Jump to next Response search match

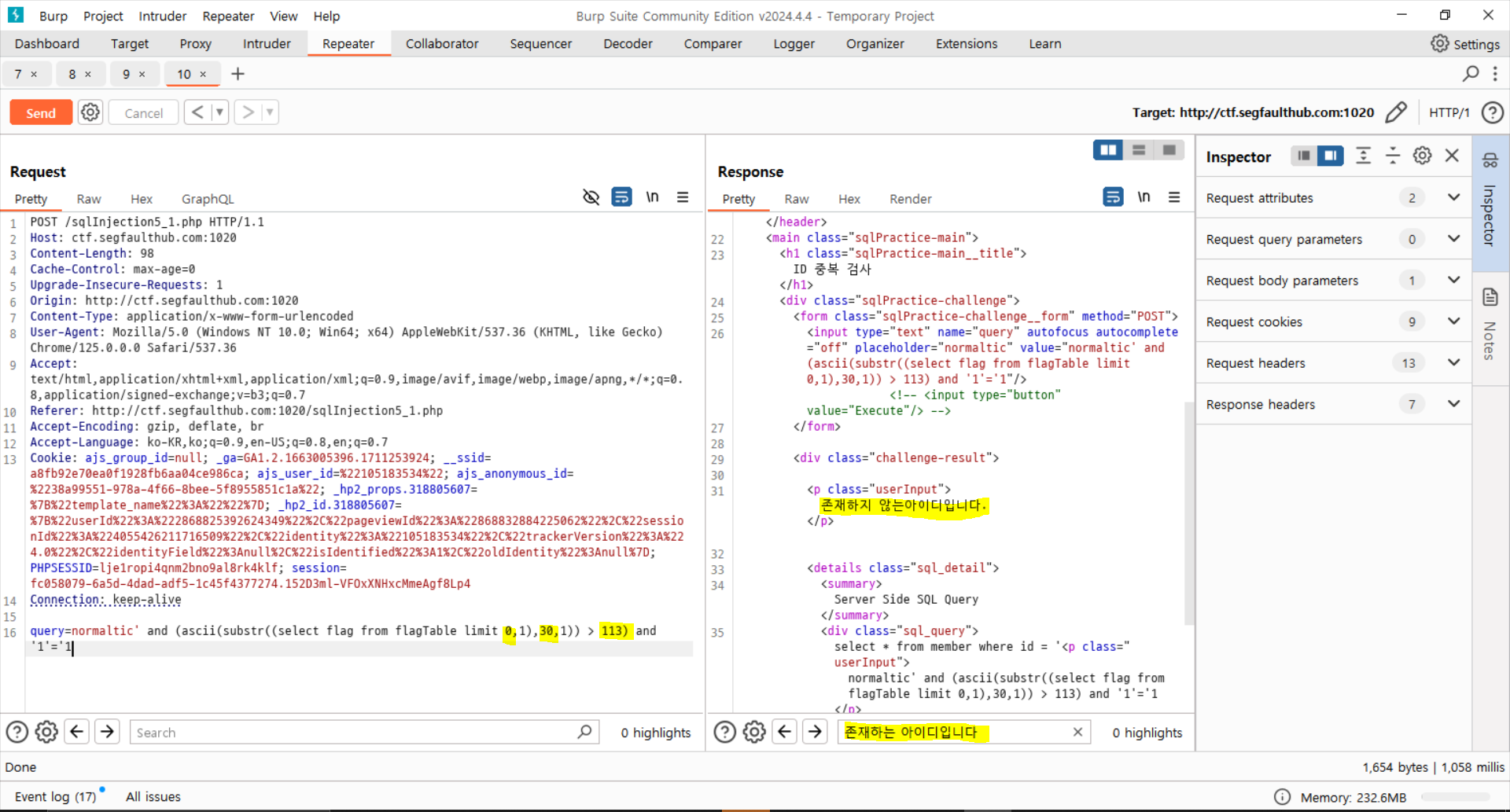point(815,732)
